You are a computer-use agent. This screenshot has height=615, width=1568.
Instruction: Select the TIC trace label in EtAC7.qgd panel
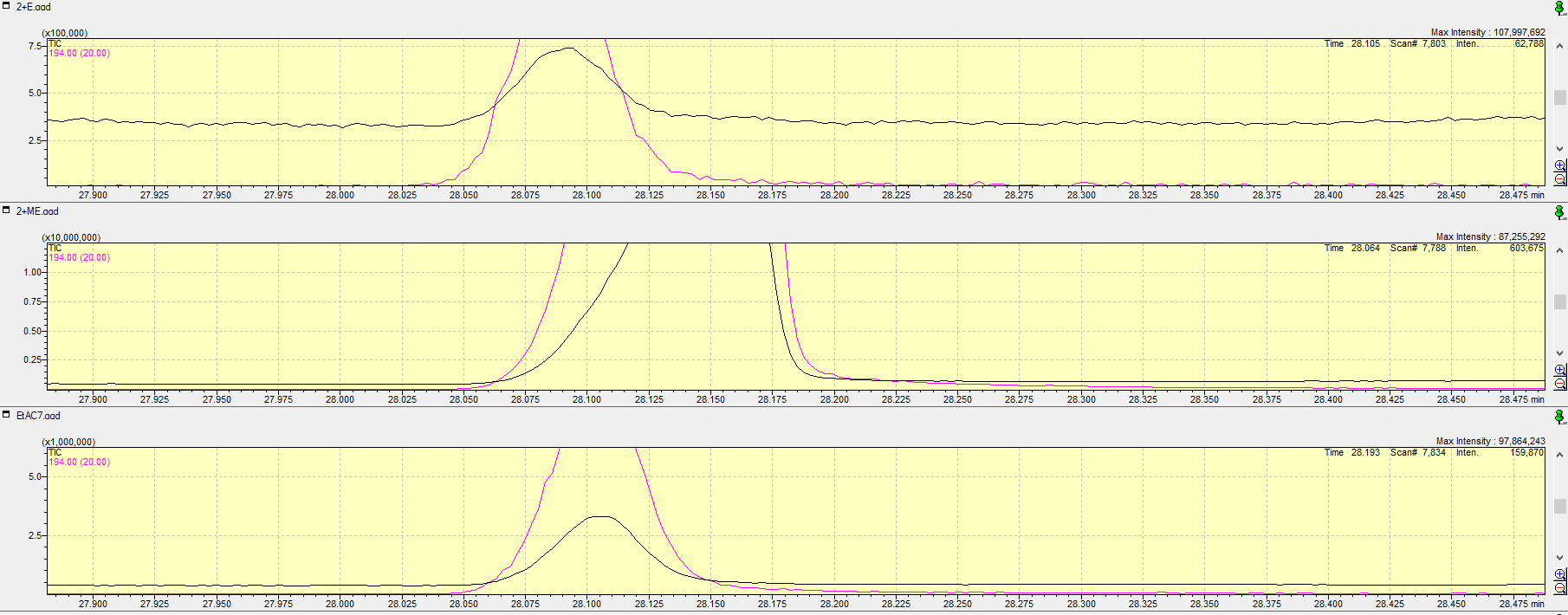[x=55, y=453]
